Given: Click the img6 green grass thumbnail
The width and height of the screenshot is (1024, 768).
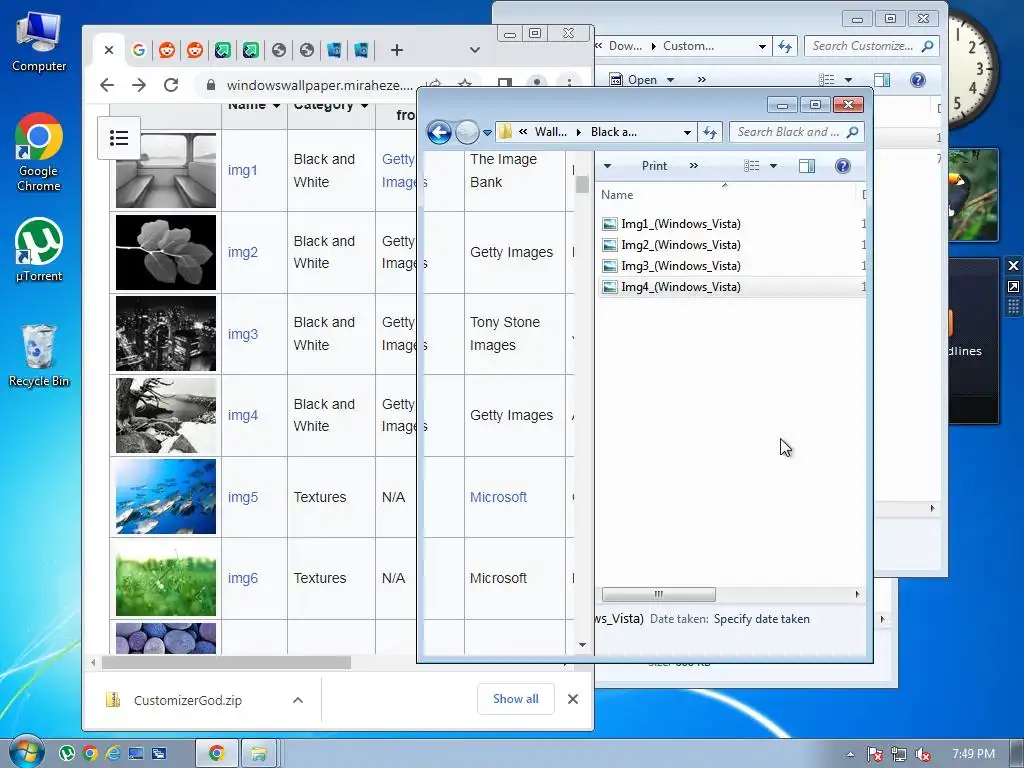Looking at the screenshot, I should point(166,578).
